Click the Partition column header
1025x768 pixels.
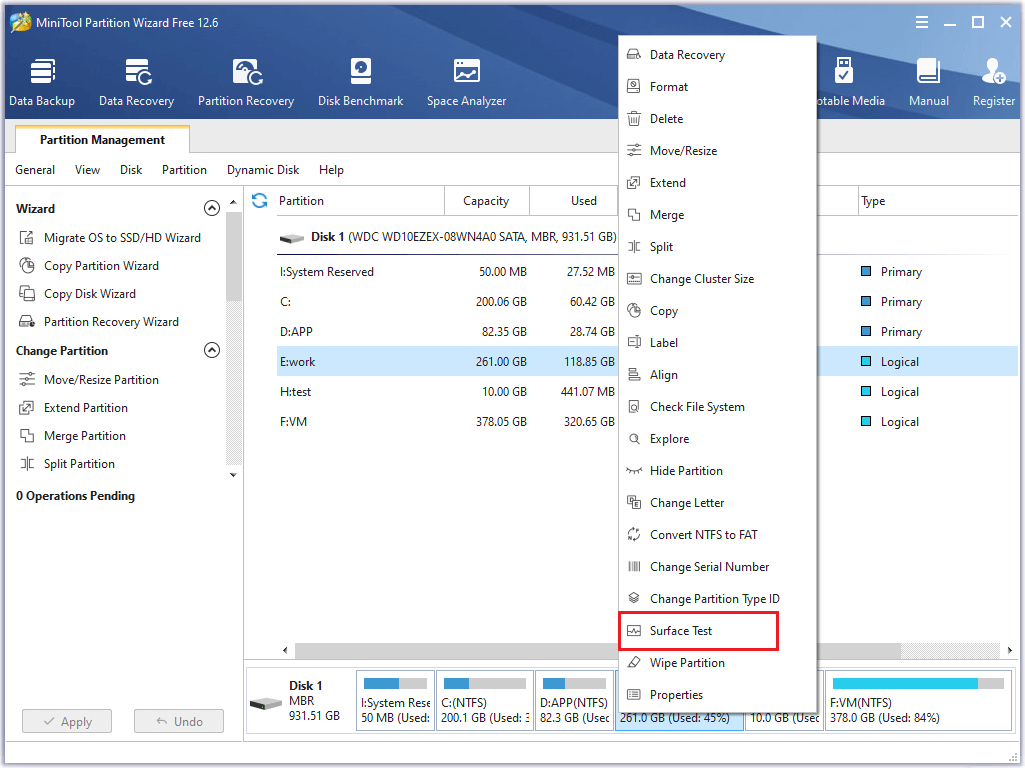(x=358, y=201)
